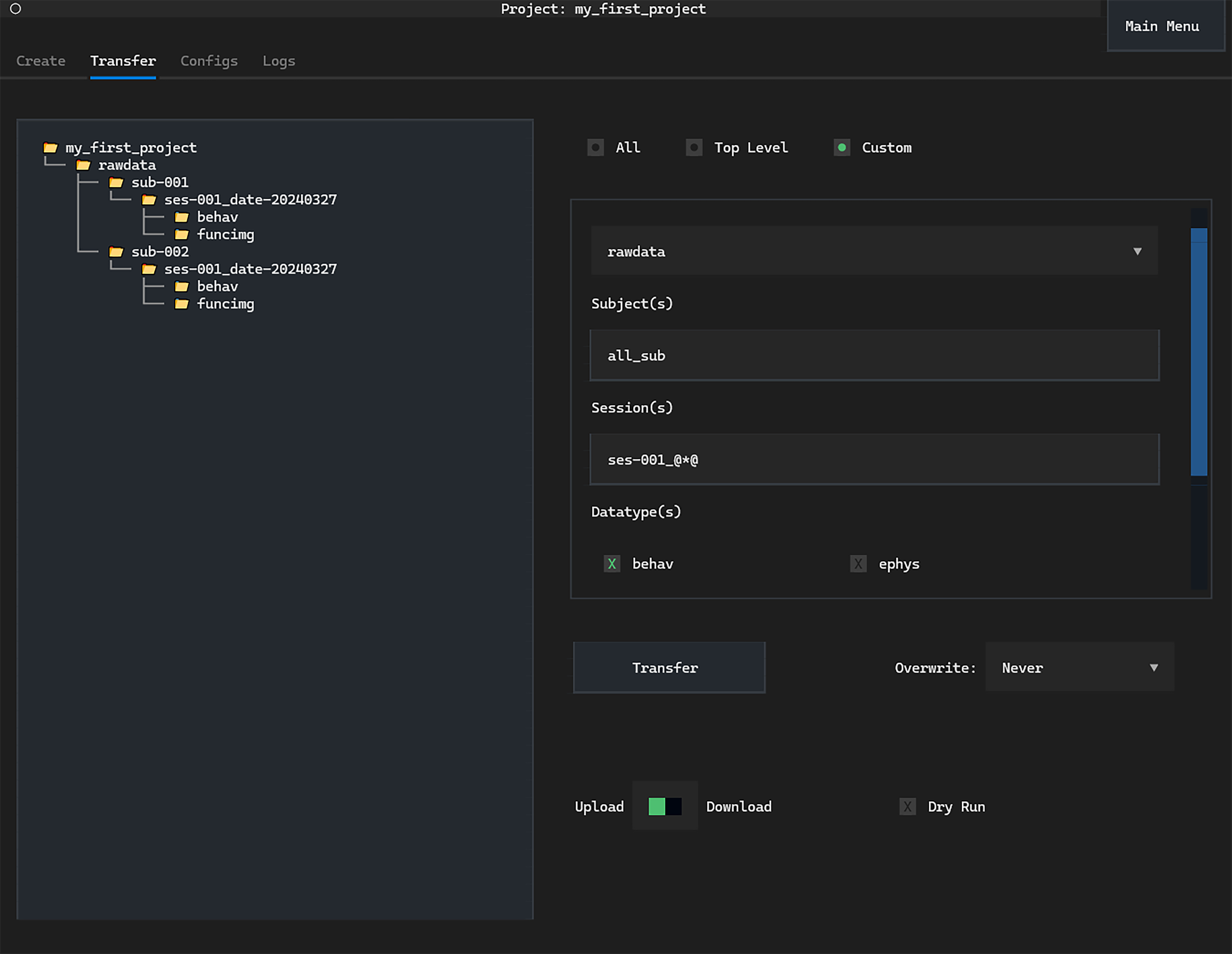Click the sub-002 folder icon
This screenshot has width=1232, height=954.
pos(116,252)
